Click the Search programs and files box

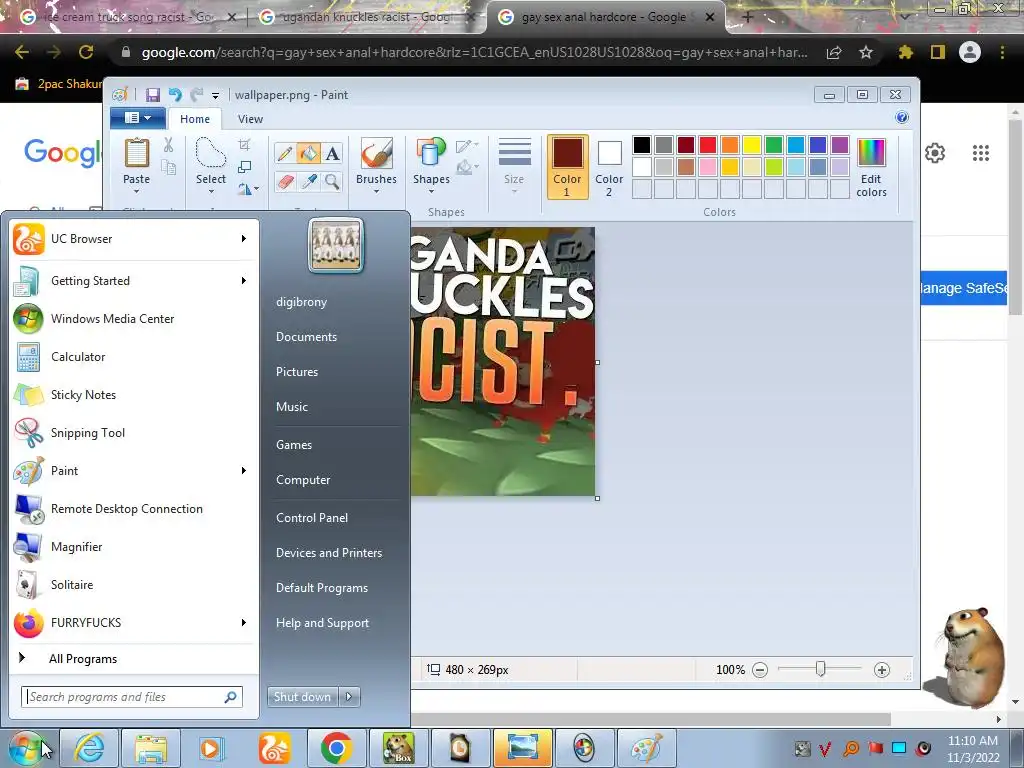click(132, 697)
